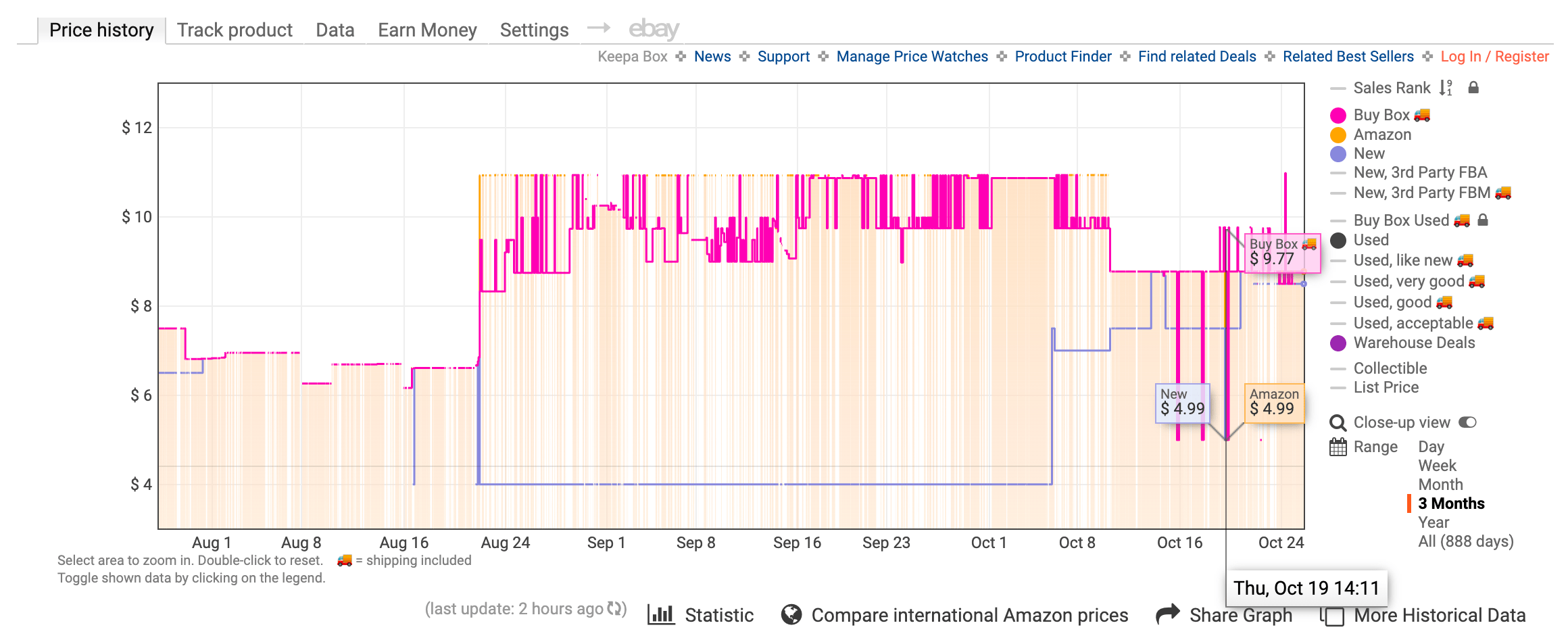Click the lock icon beside Sales Rank

[x=1473, y=88]
